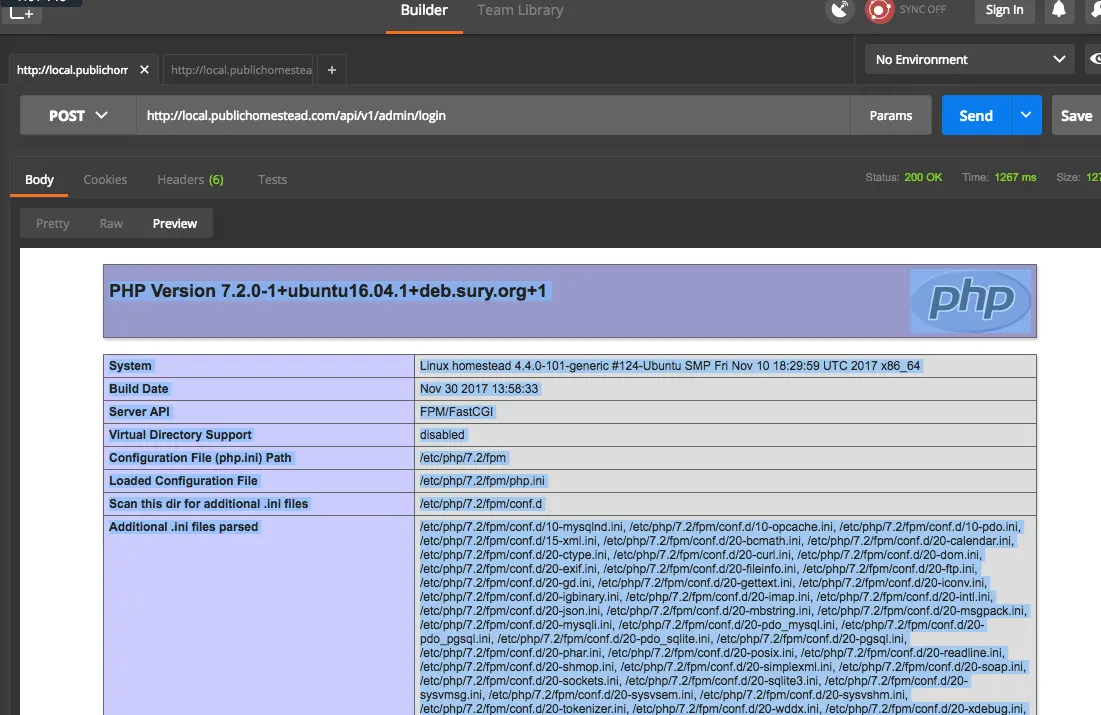Add a new request tab with plus
The width and height of the screenshot is (1101, 715).
[x=331, y=70]
